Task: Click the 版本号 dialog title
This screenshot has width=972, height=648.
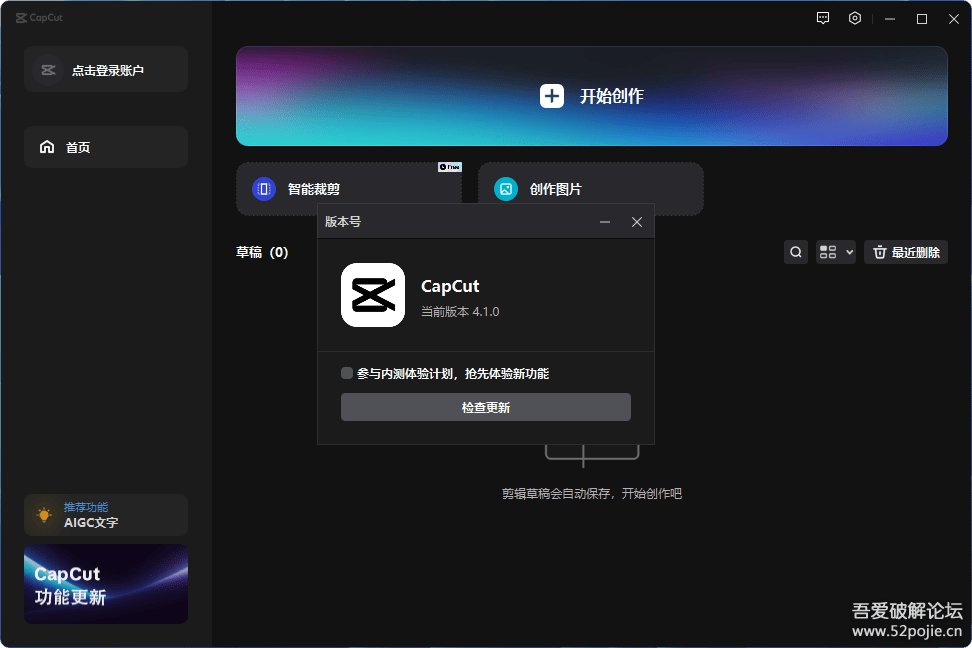Action: [x=343, y=222]
